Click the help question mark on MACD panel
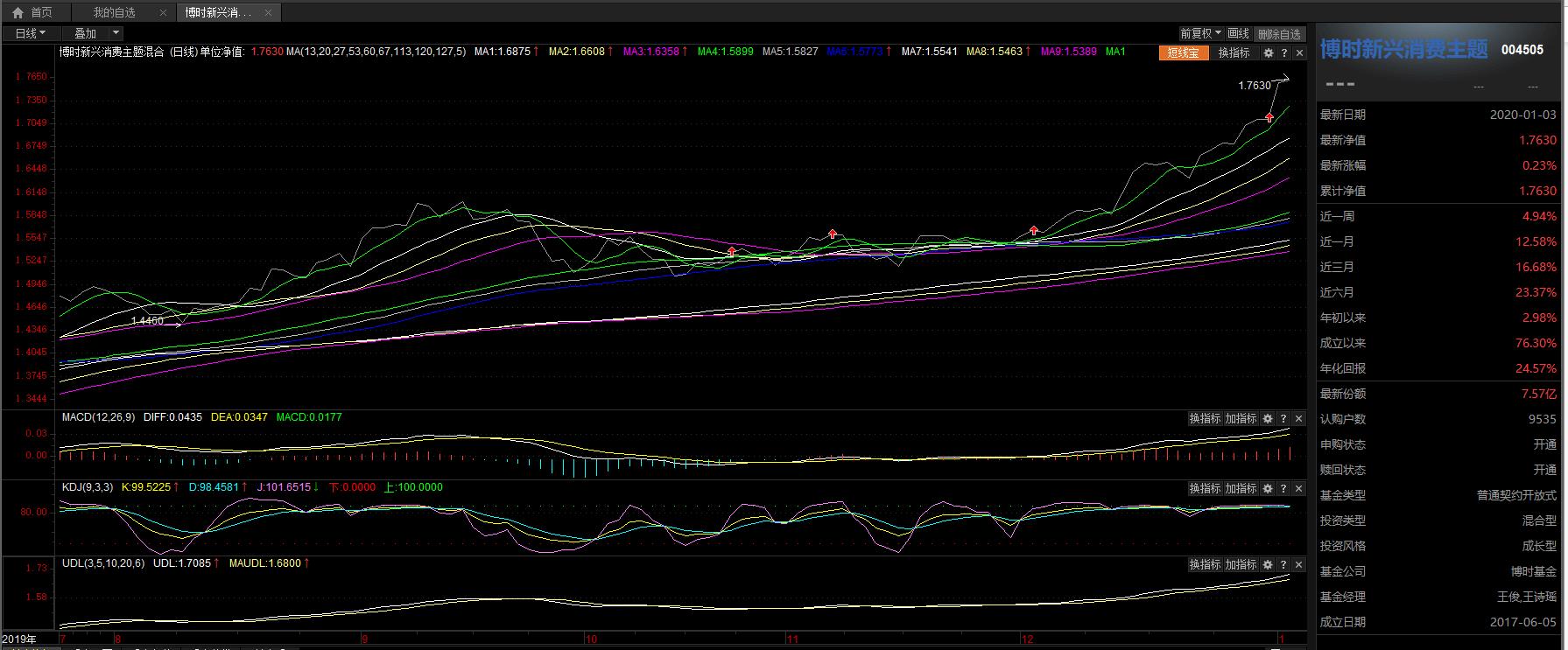Screen dimensions: 1568x650 click(x=1283, y=419)
